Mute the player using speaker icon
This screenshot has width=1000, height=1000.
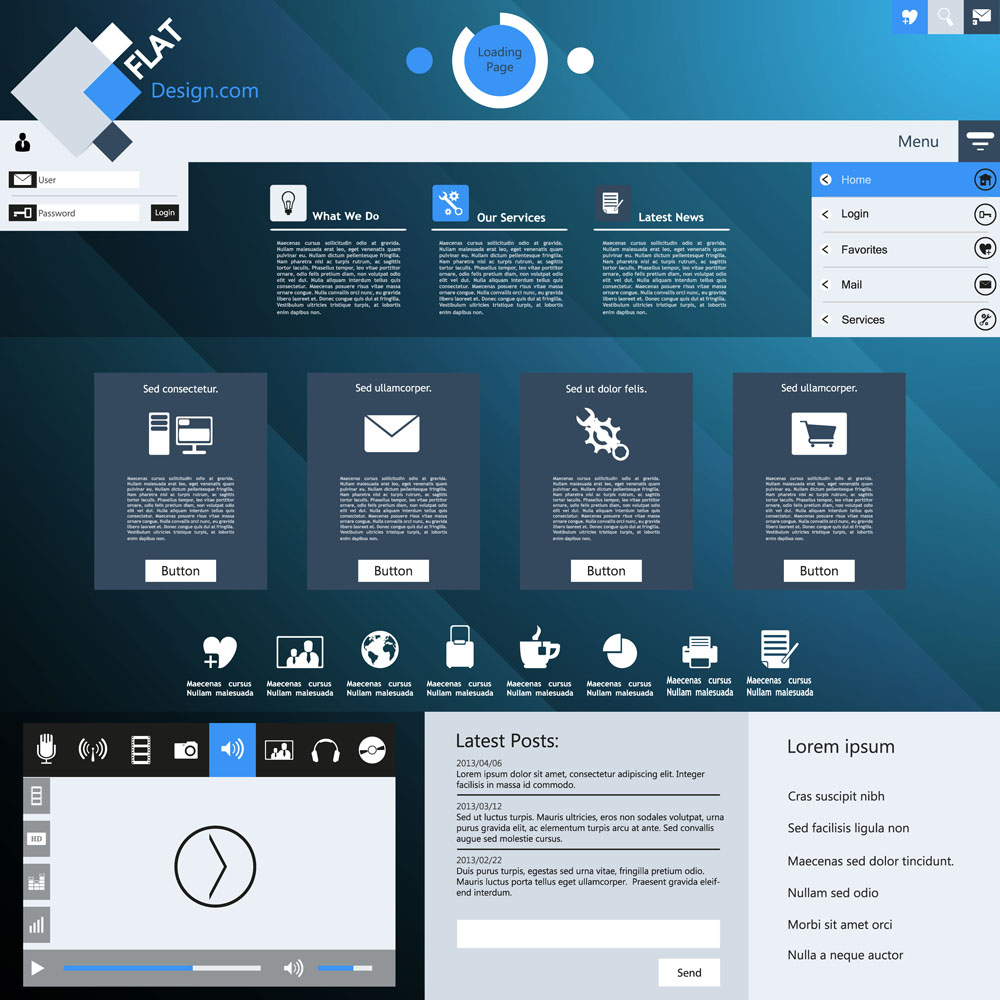pyautogui.click(x=293, y=968)
